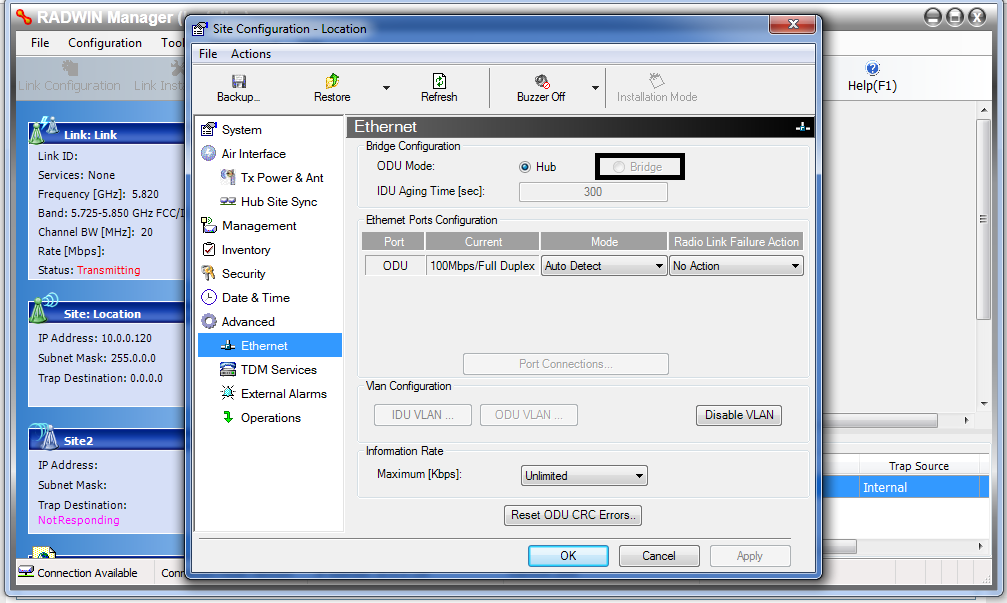Click the IDU Aging Time field
The height and width of the screenshot is (603, 1007).
click(x=593, y=192)
